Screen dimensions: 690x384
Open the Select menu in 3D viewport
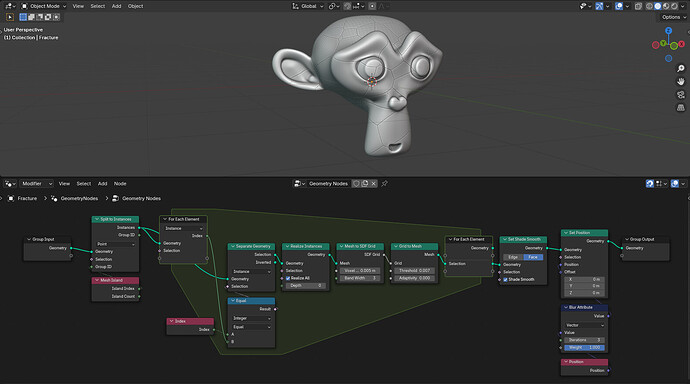click(x=98, y=6)
